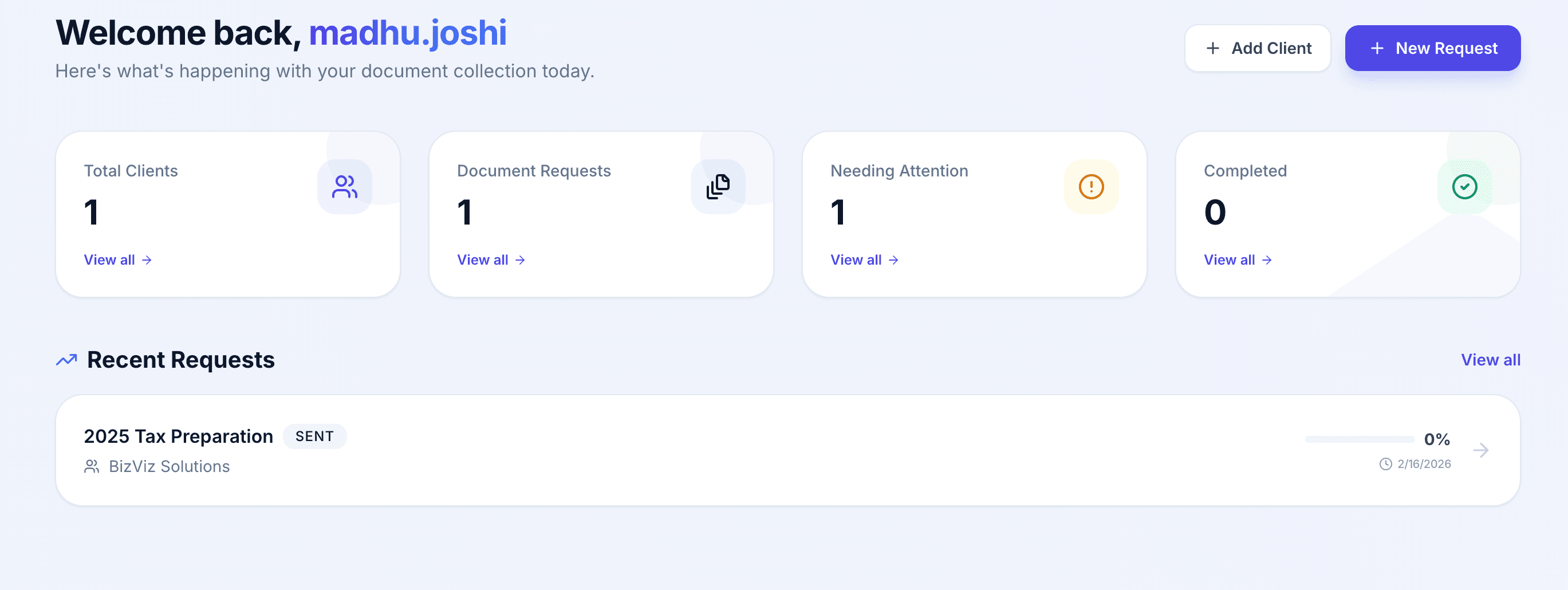Screen dimensions: 1568x590
Task: Click the View all arrow under Completed
Action: pyautogui.click(x=1268, y=260)
